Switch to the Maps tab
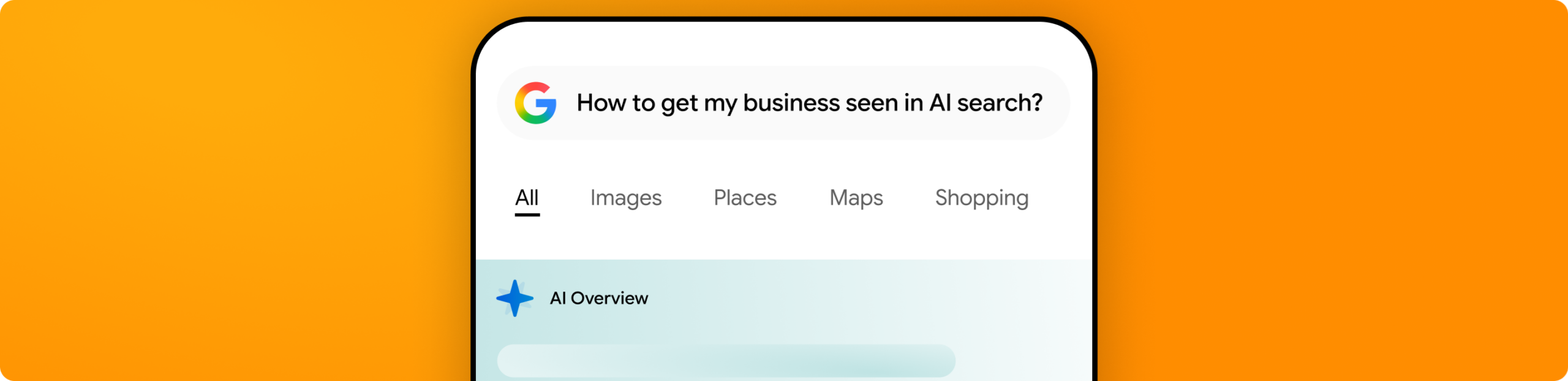Viewport: 1568px width, 381px height. (856, 198)
